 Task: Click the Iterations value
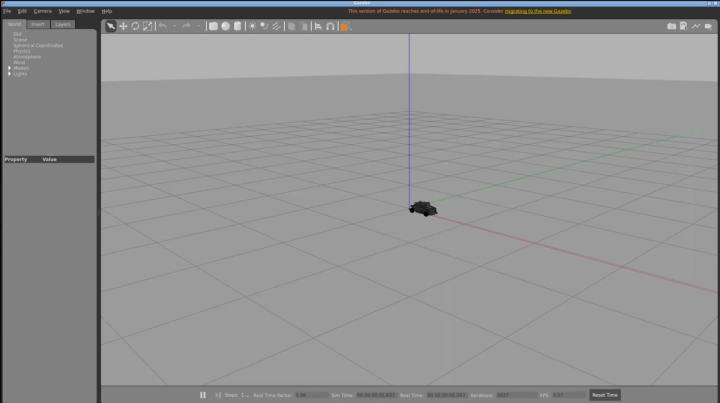(x=516, y=395)
